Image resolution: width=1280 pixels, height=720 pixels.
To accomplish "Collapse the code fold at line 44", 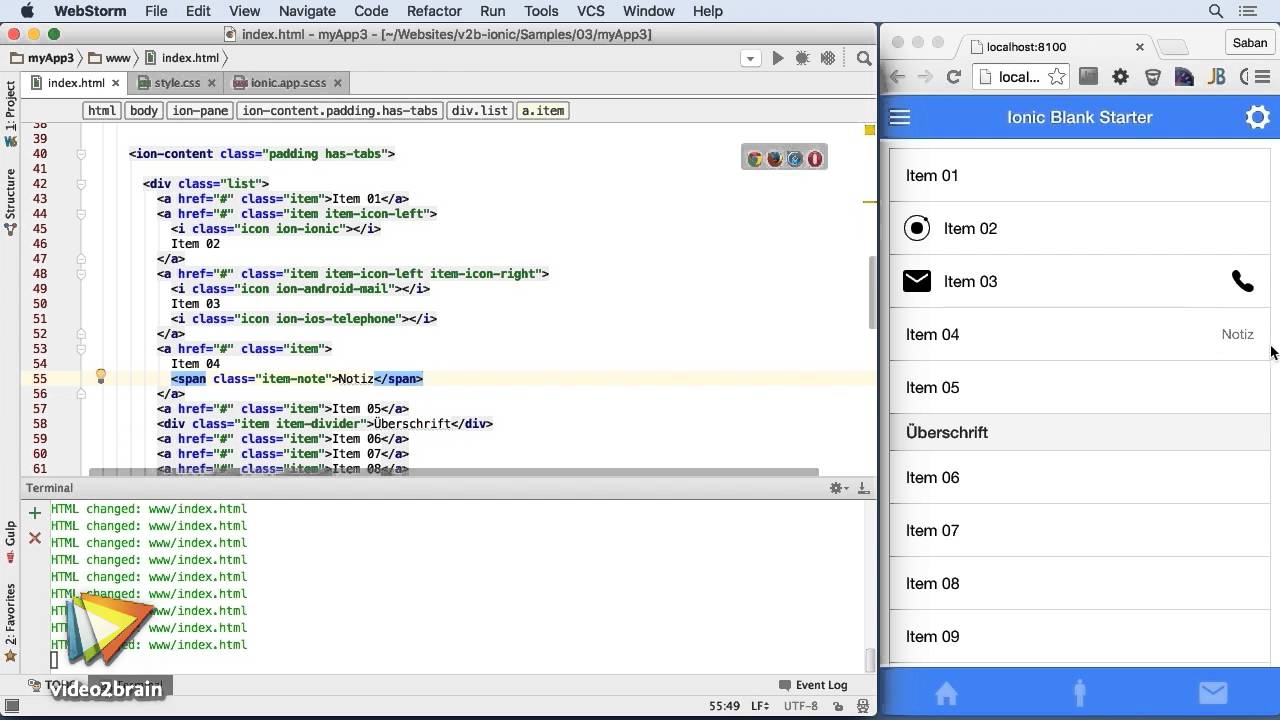I will tap(81, 214).
